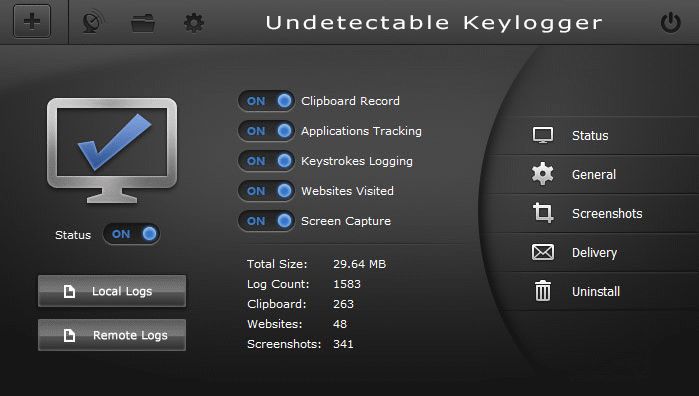The height and width of the screenshot is (396, 699).
Task: Select the monitor icon beside Status in sidebar
Action: pyautogui.click(x=543, y=135)
